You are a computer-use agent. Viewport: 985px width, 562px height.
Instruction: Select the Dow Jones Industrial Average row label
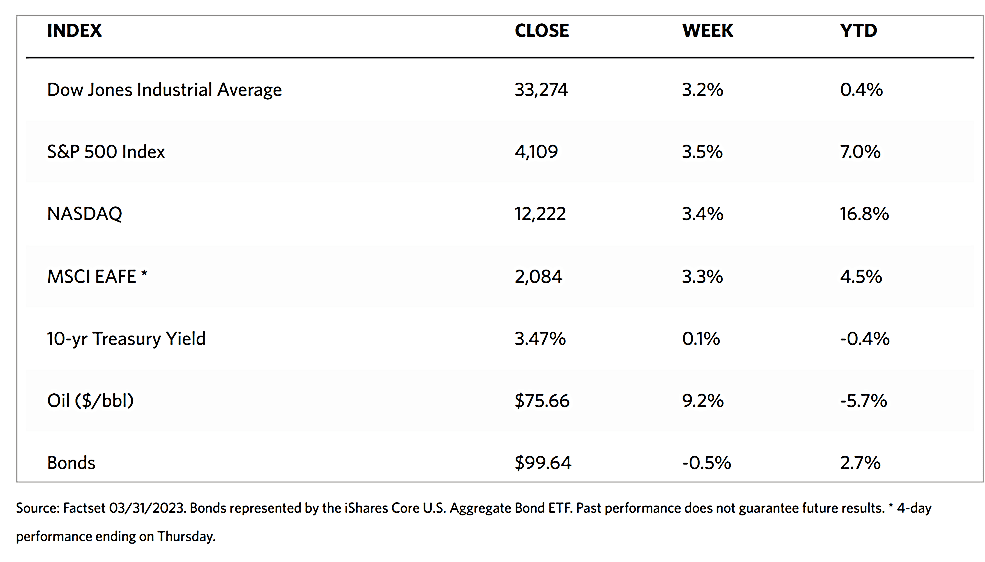click(164, 90)
